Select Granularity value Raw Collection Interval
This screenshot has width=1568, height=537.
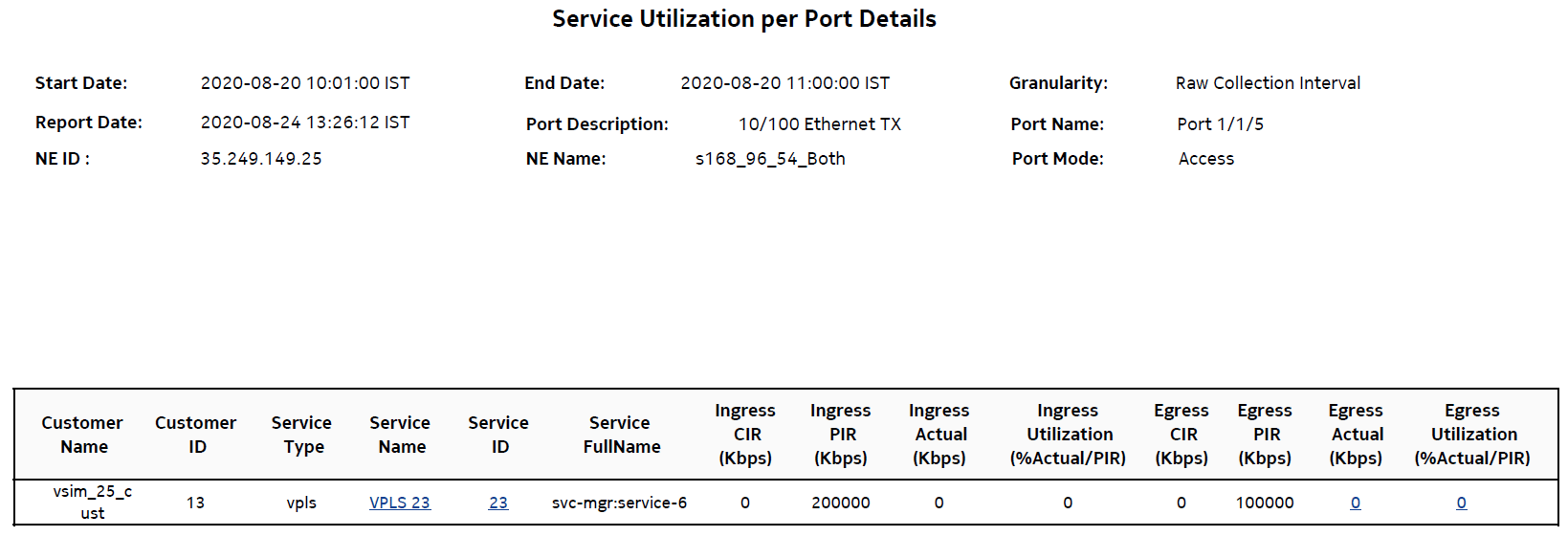tap(1269, 83)
